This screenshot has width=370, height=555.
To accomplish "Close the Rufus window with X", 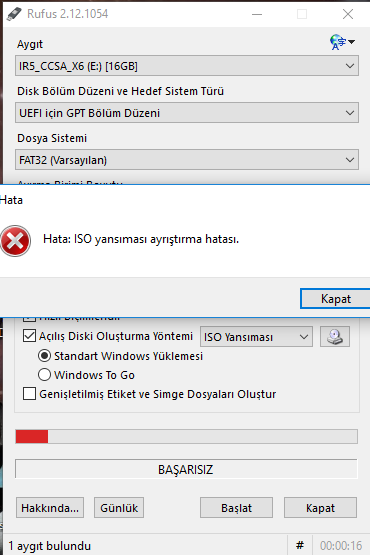I will click(348, 14).
